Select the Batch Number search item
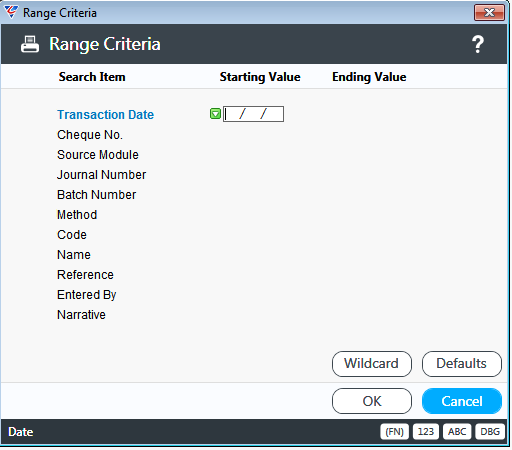Viewport: 512px width, 450px height. (96, 195)
